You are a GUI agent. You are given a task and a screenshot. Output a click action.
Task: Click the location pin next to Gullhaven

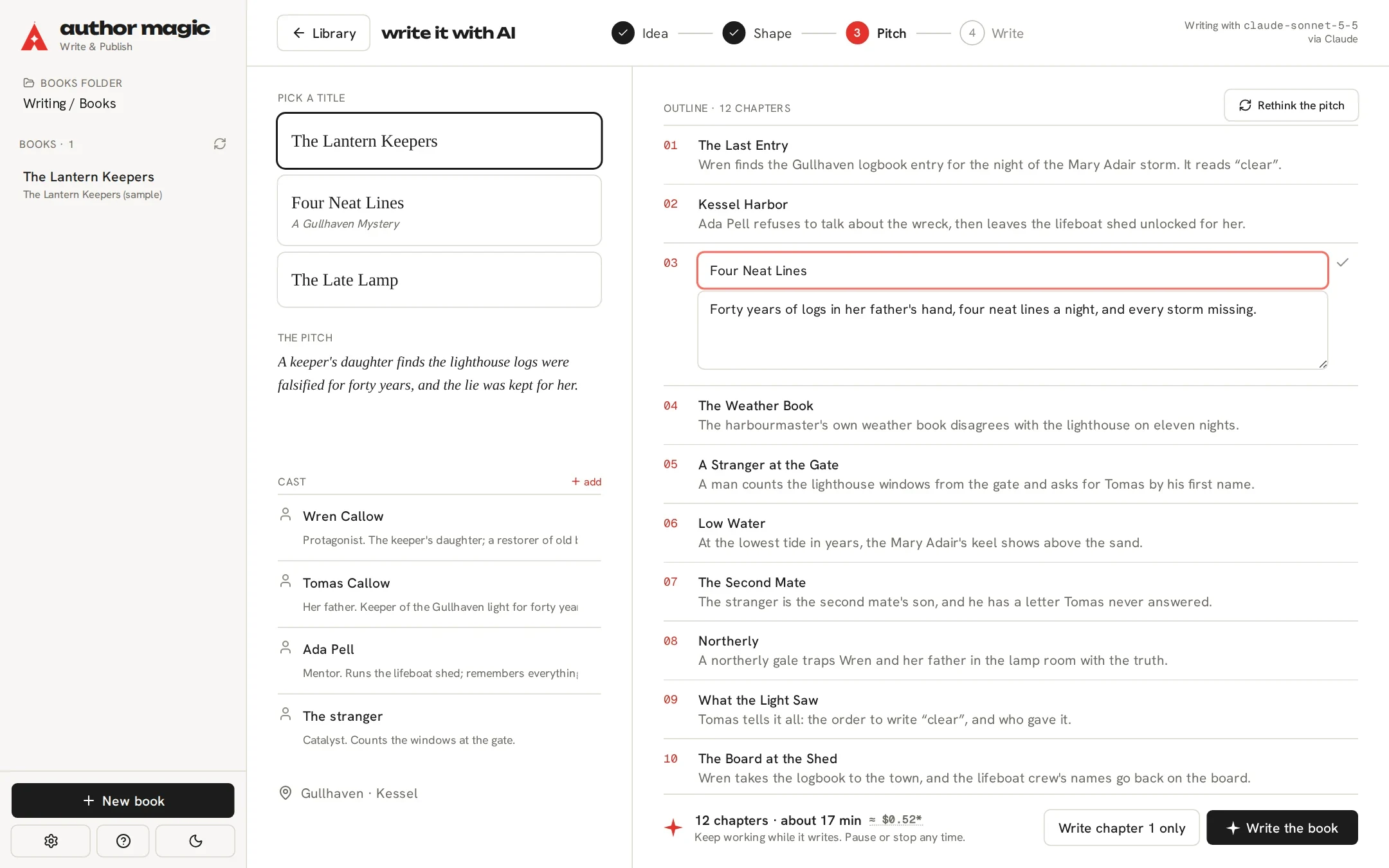click(286, 793)
